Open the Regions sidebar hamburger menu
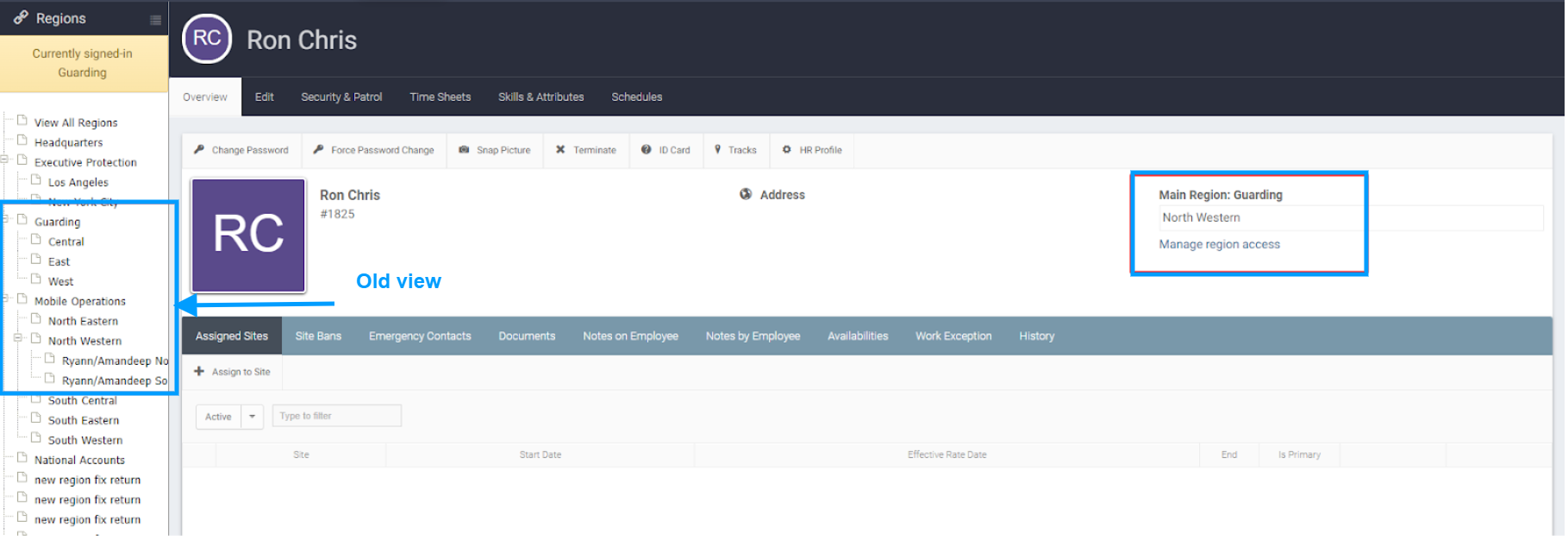Image resolution: width=1568 pixels, height=553 pixels. (x=155, y=20)
